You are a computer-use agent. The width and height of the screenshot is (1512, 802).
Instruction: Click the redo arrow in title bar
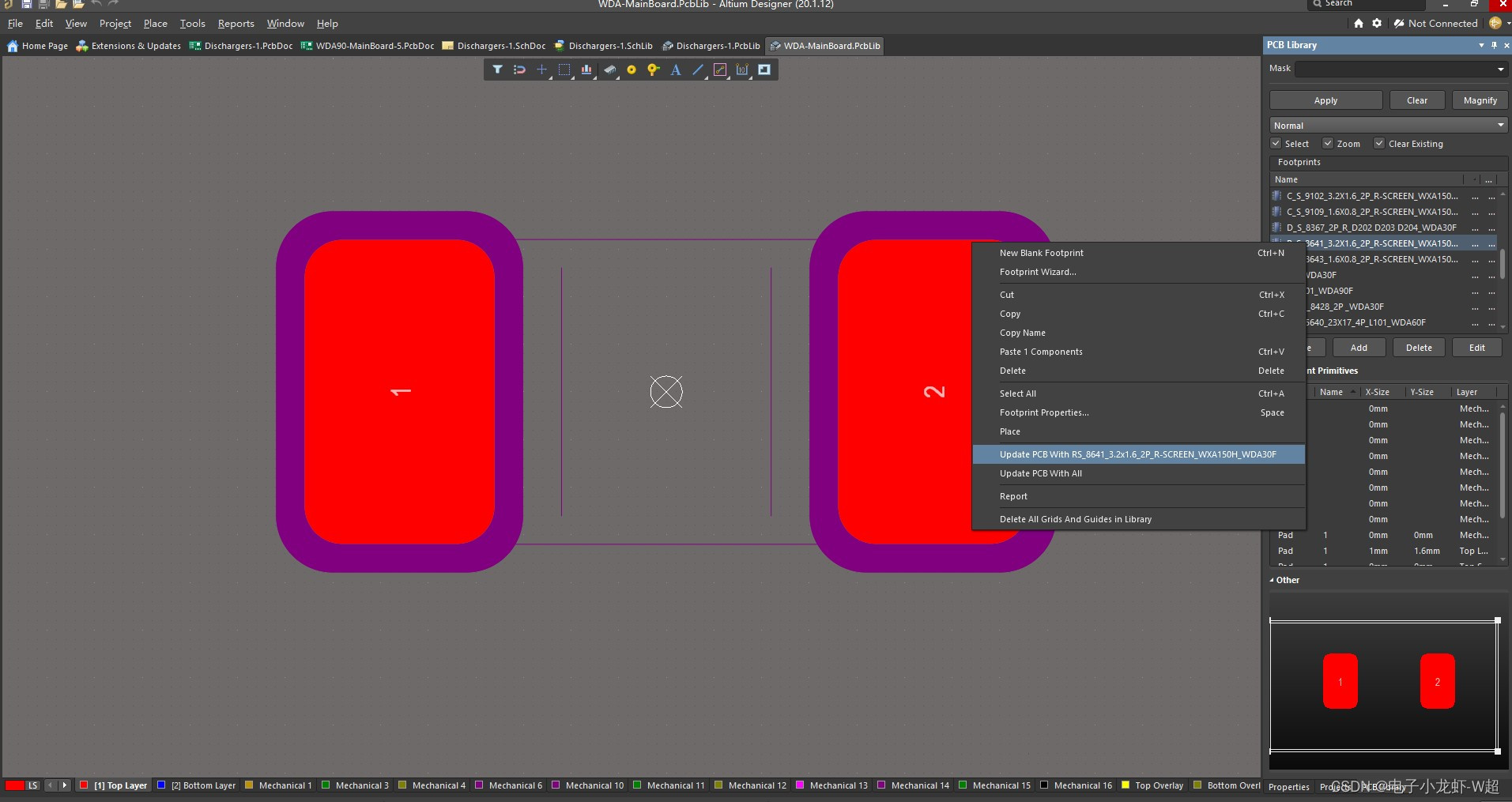113,4
